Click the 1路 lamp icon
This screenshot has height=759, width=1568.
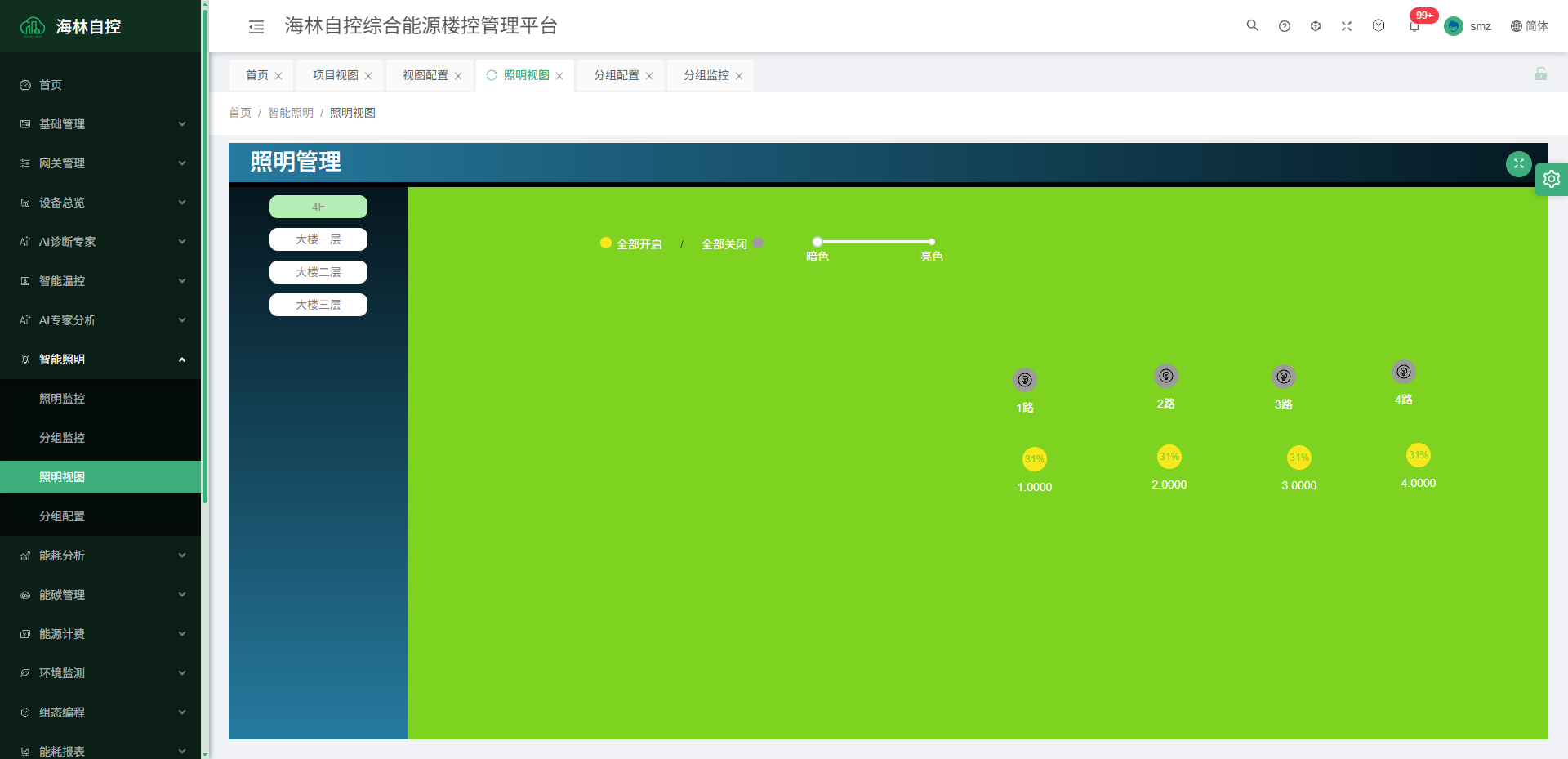[1025, 380]
